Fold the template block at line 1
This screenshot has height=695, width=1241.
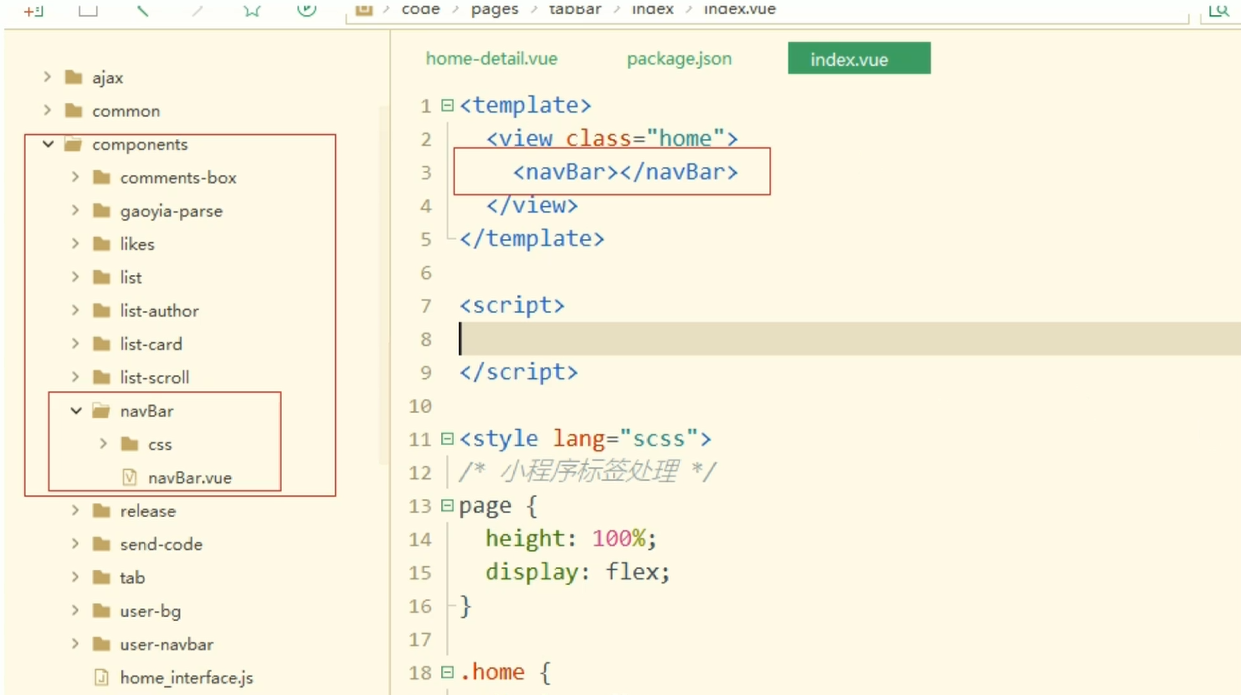(x=447, y=105)
